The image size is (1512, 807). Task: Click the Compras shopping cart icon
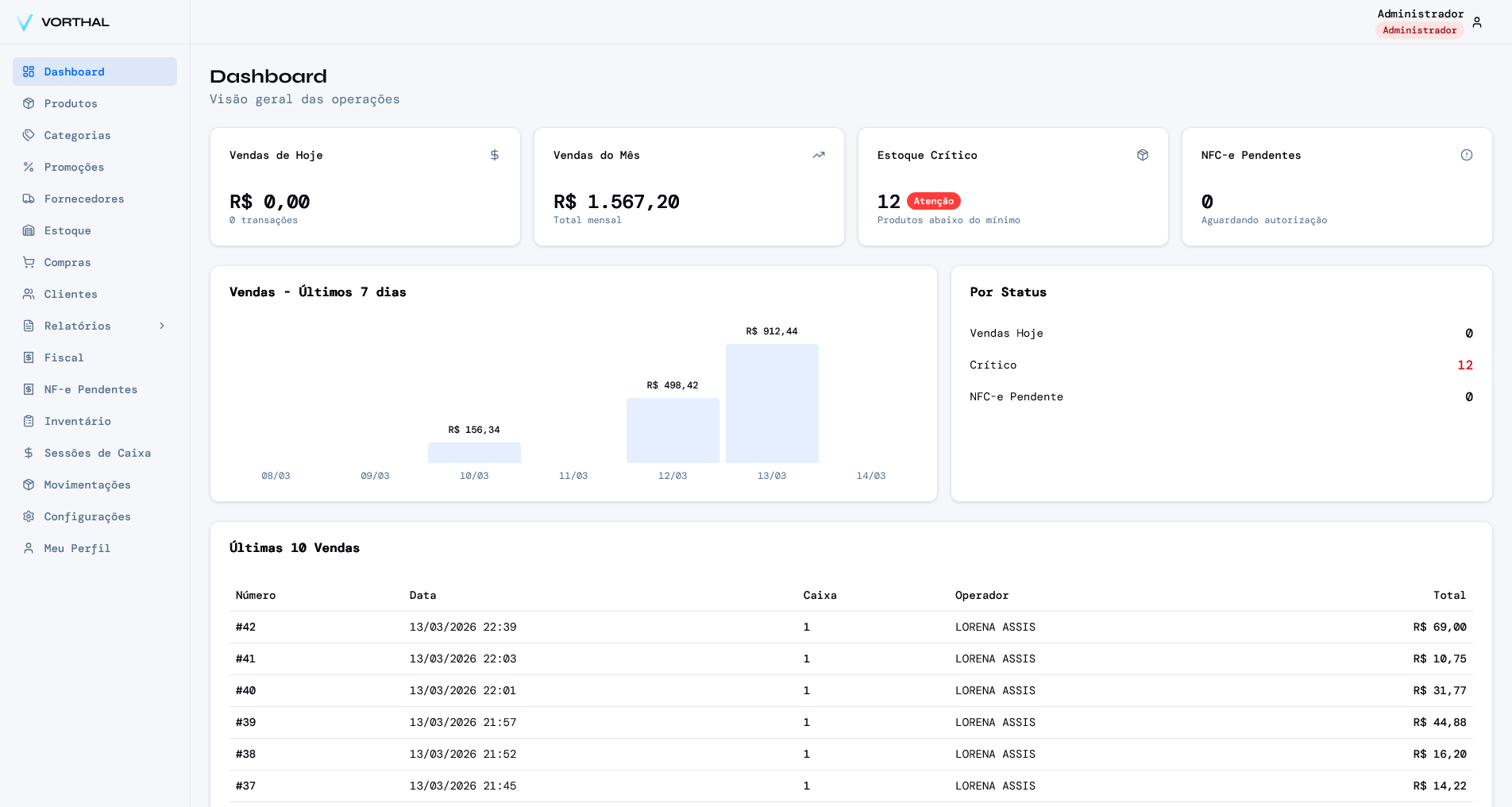click(29, 262)
